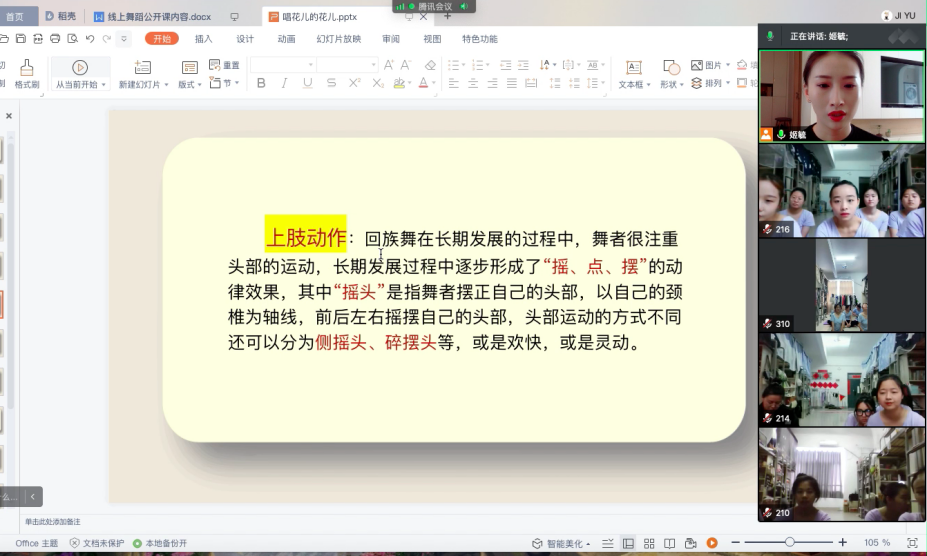The height and width of the screenshot is (556, 927).
Task: Click the 重置 reset button
Action: 225,65
